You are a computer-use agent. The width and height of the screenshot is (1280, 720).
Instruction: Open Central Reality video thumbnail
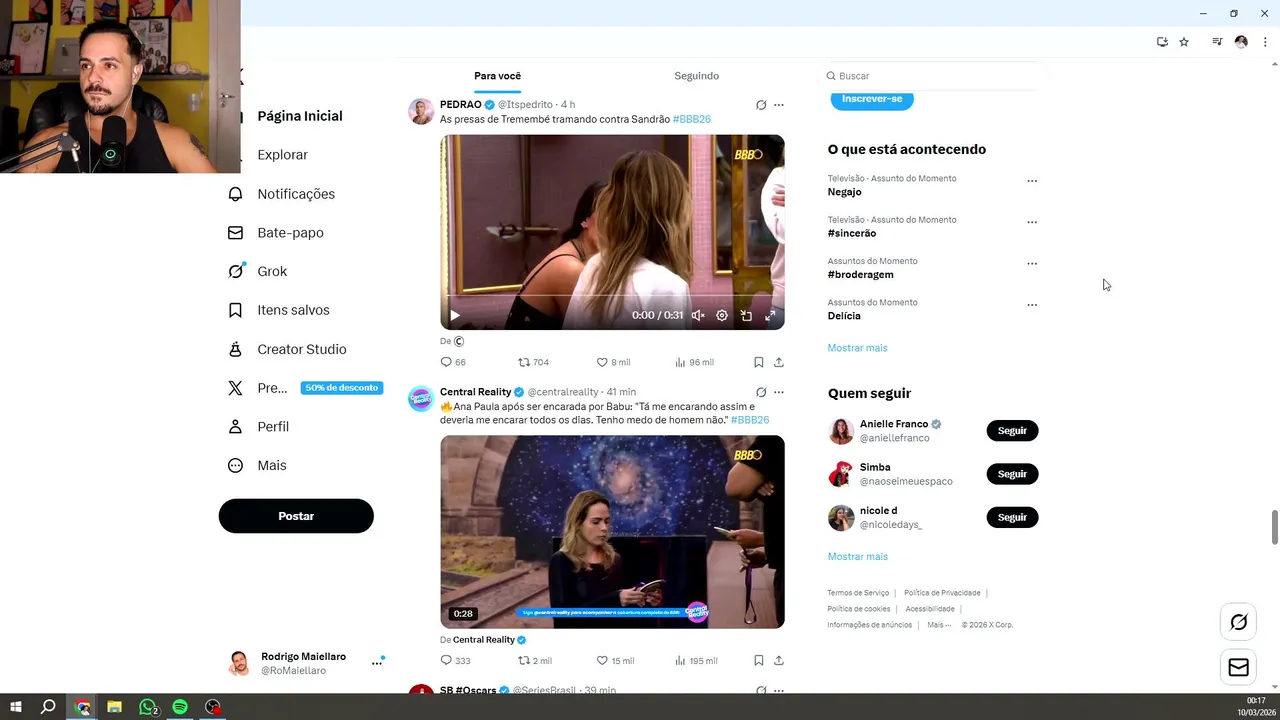tap(612, 532)
